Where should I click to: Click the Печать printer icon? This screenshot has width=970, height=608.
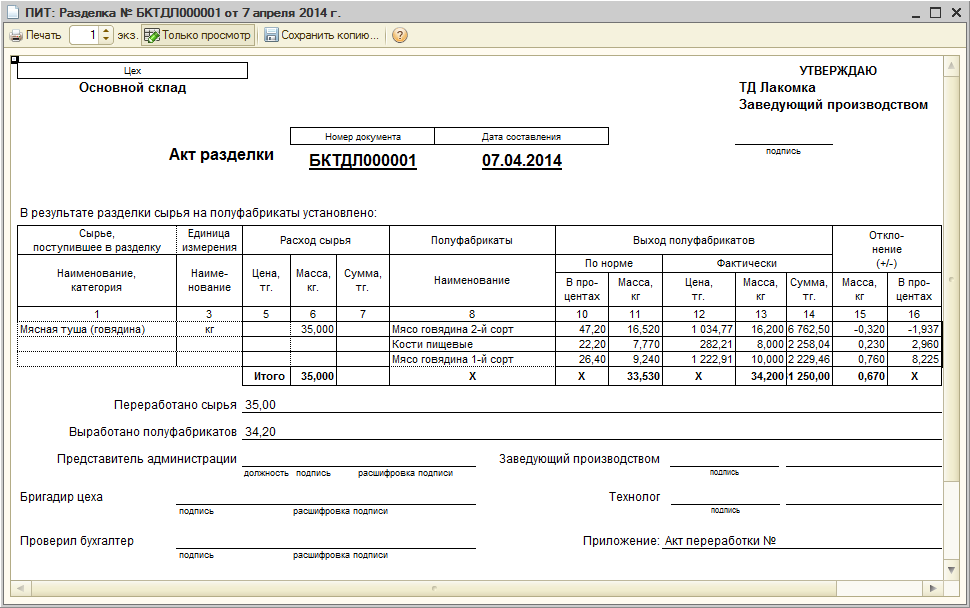16,35
